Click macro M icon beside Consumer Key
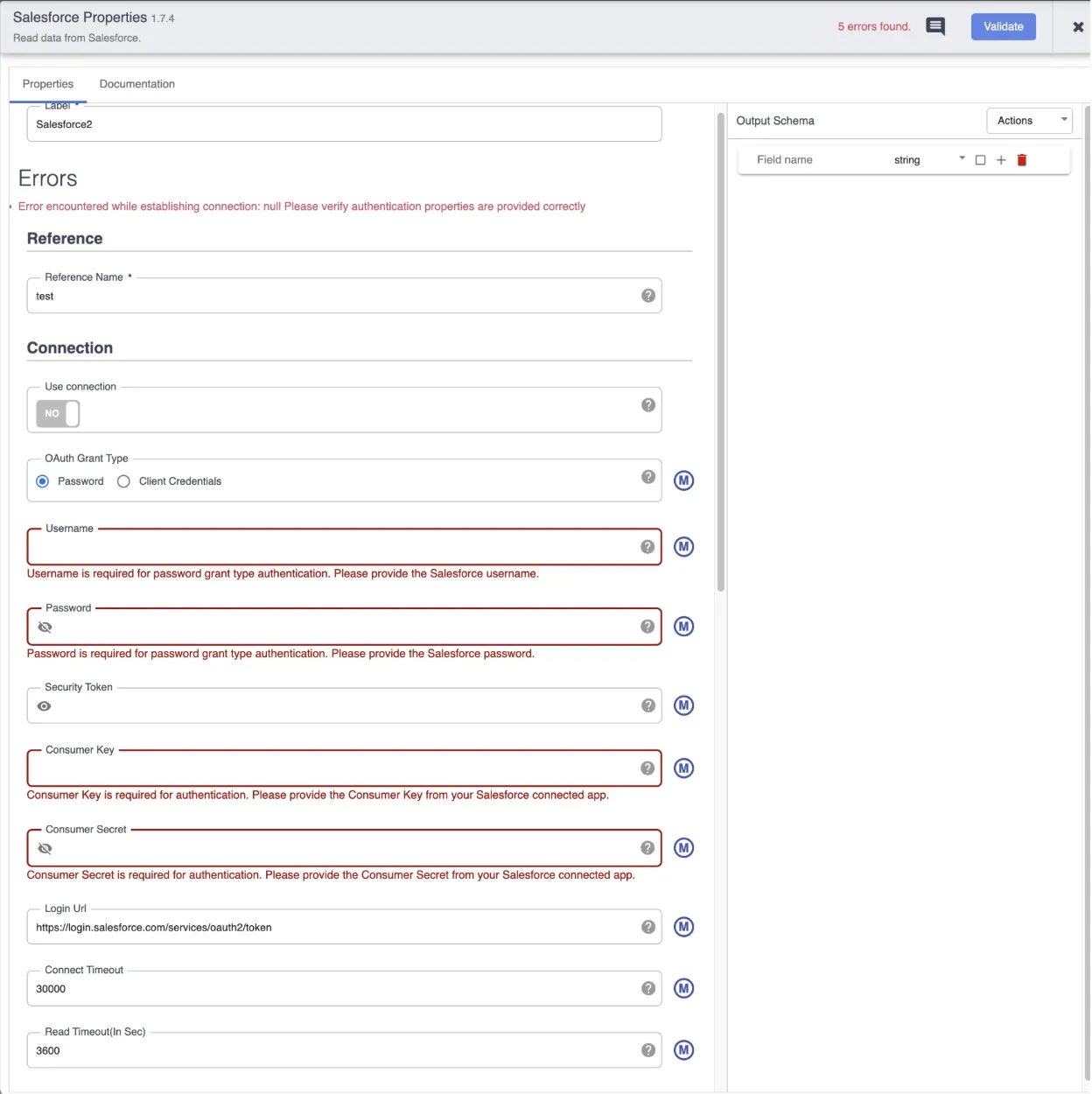The image size is (1092, 1094). (x=684, y=768)
